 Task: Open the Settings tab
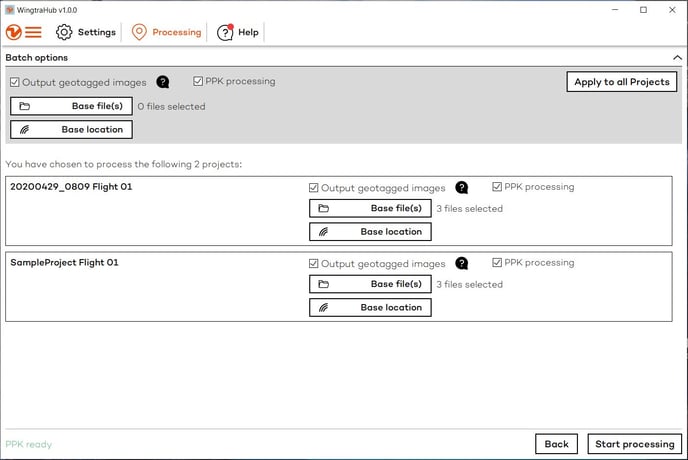(x=96, y=32)
